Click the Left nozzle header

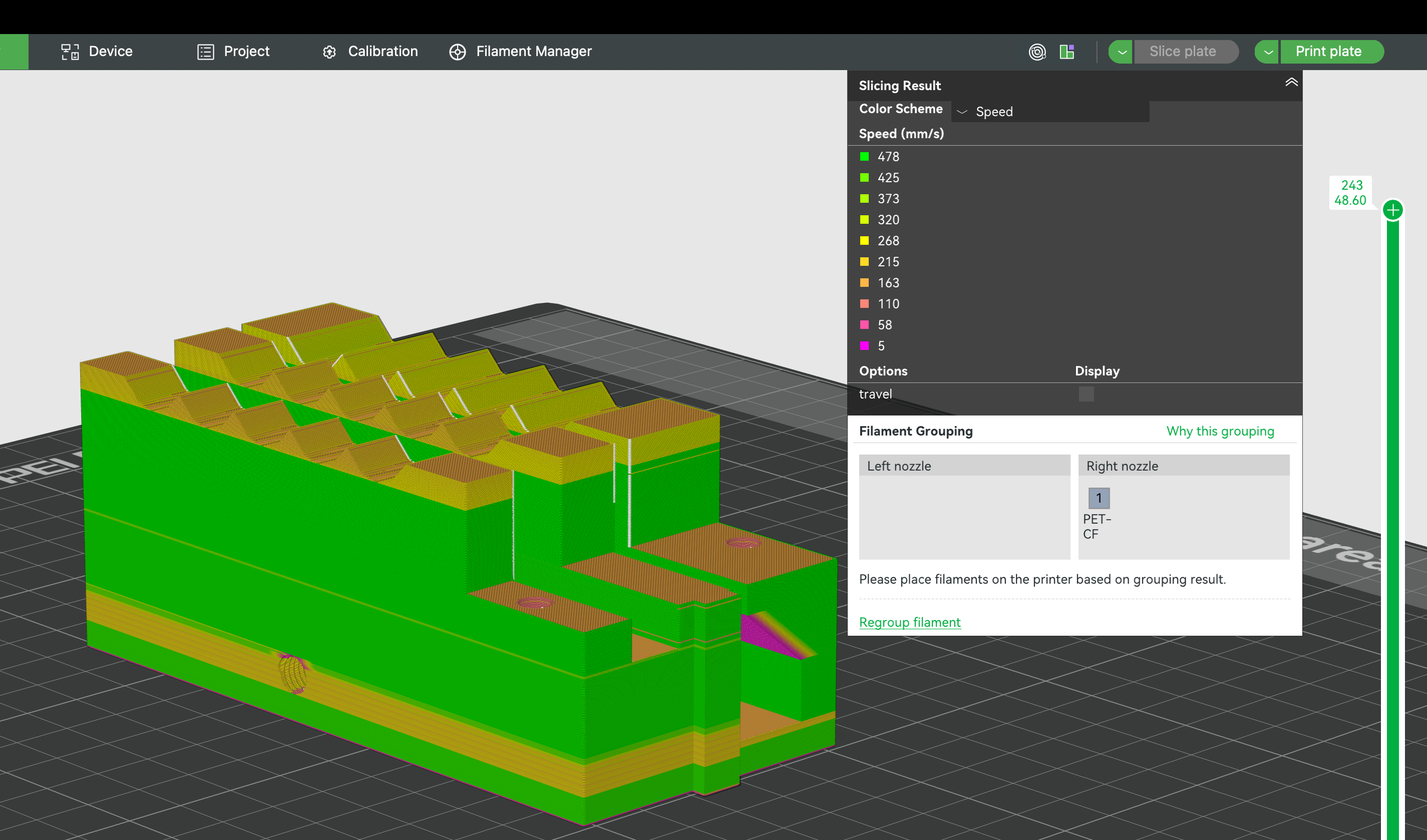click(x=965, y=466)
